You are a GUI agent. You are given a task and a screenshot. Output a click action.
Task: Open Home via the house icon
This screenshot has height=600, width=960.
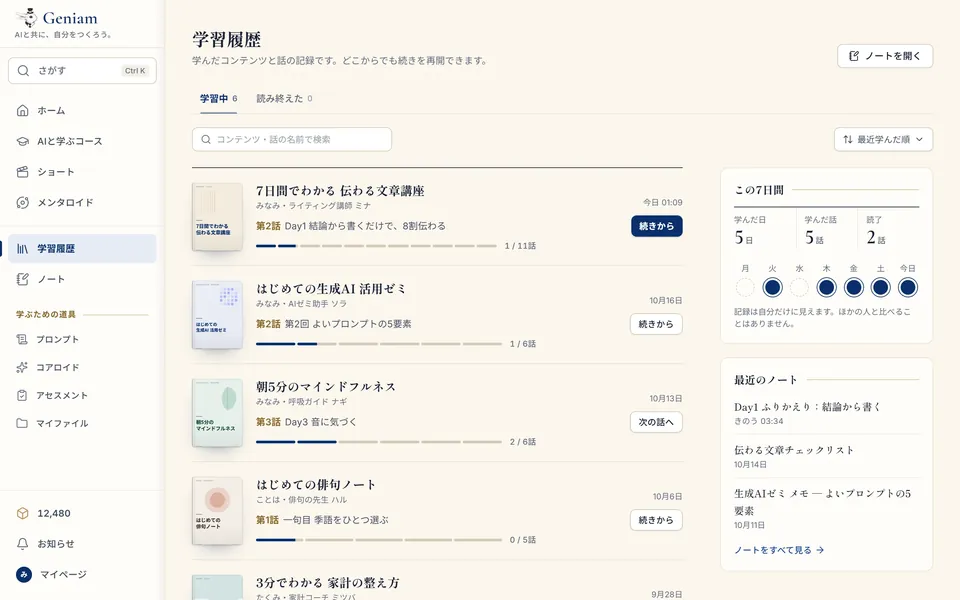click(23, 110)
